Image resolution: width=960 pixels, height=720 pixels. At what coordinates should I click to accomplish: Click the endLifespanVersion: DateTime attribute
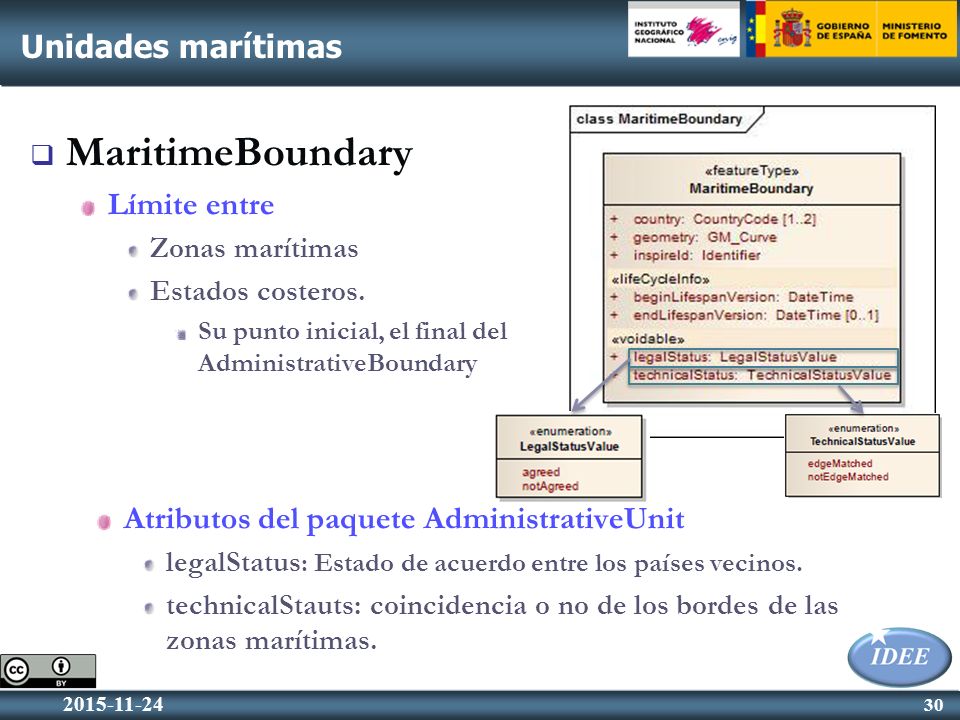click(x=756, y=315)
